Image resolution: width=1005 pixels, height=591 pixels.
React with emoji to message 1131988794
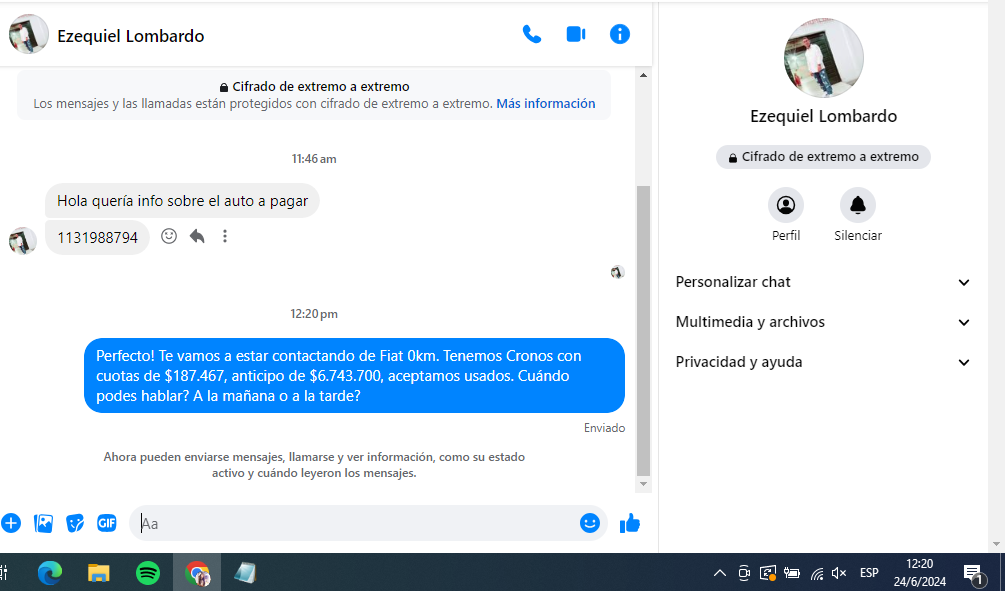(x=169, y=237)
